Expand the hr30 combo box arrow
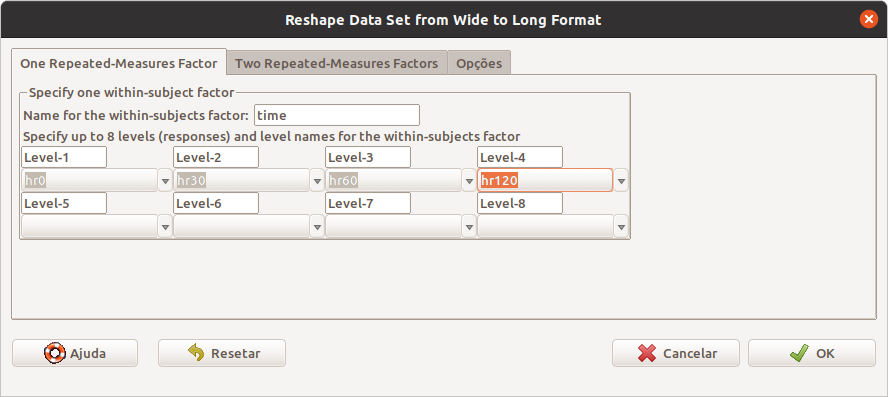The height and width of the screenshot is (397, 888). 318,181
